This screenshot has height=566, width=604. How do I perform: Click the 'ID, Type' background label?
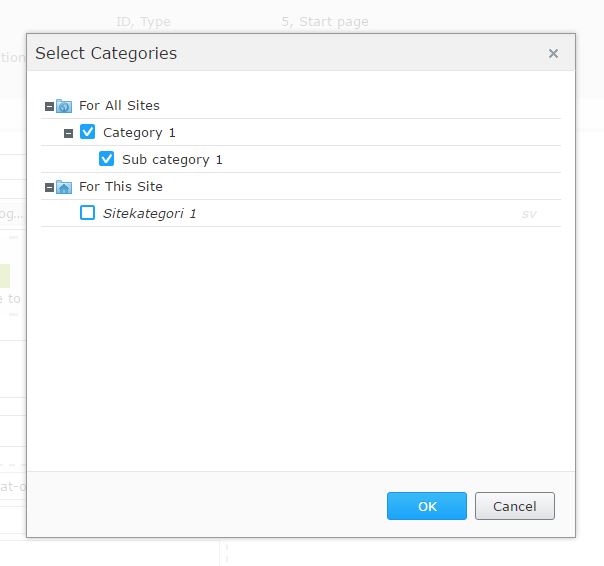(x=143, y=22)
